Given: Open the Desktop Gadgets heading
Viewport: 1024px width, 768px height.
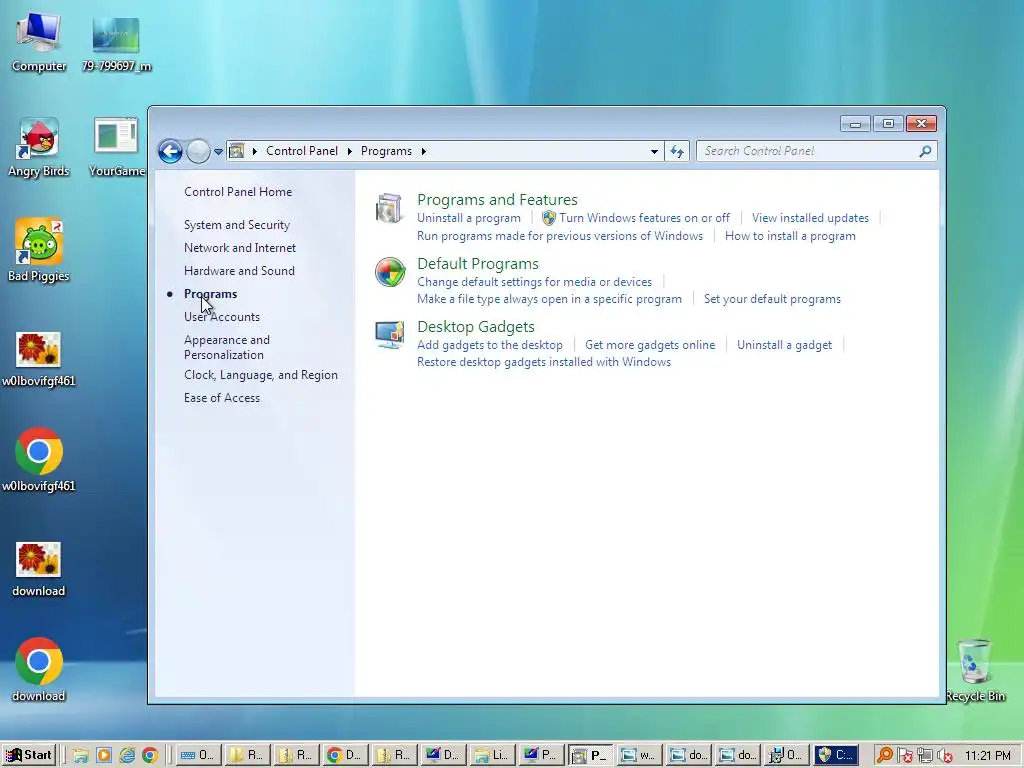Looking at the screenshot, I should pyautogui.click(x=475, y=327).
